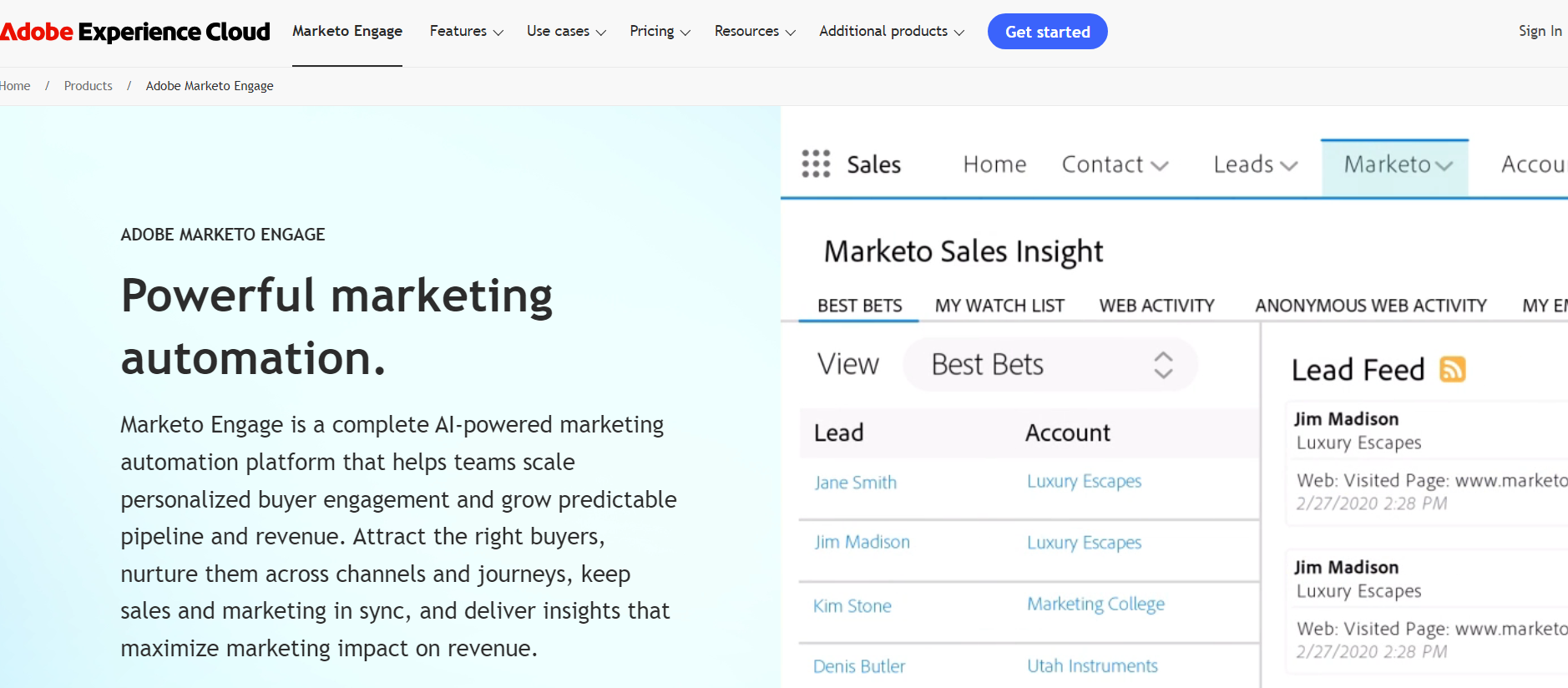Click the Account column header
This screenshot has width=1568, height=688.
(1068, 433)
